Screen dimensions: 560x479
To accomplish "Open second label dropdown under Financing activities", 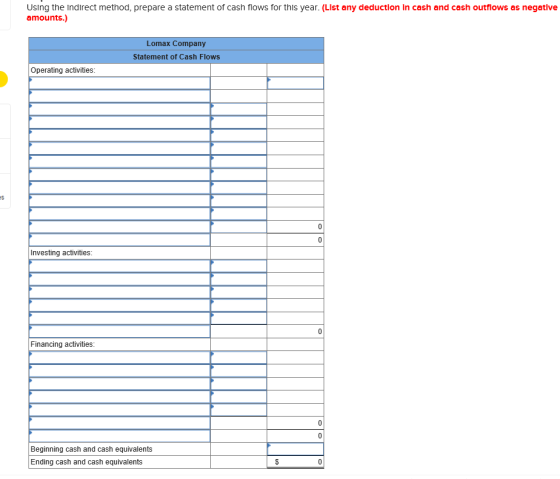I will coord(120,371).
